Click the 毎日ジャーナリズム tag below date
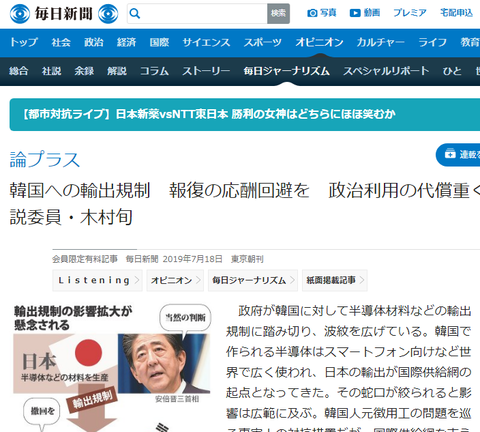The height and width of the screenshot is (432, 480). tap(253, 280)
